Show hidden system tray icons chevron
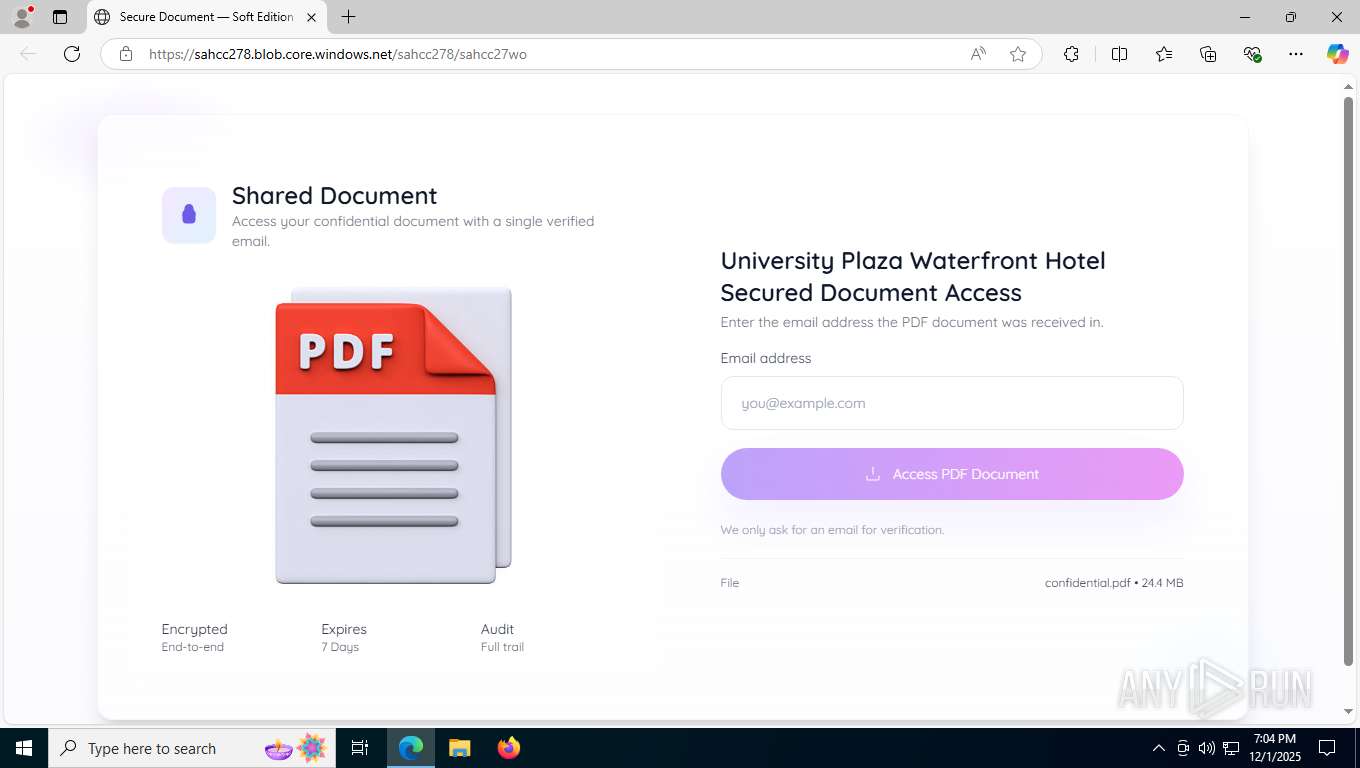The image size is (1360, 768). (x=1158, y=748)
